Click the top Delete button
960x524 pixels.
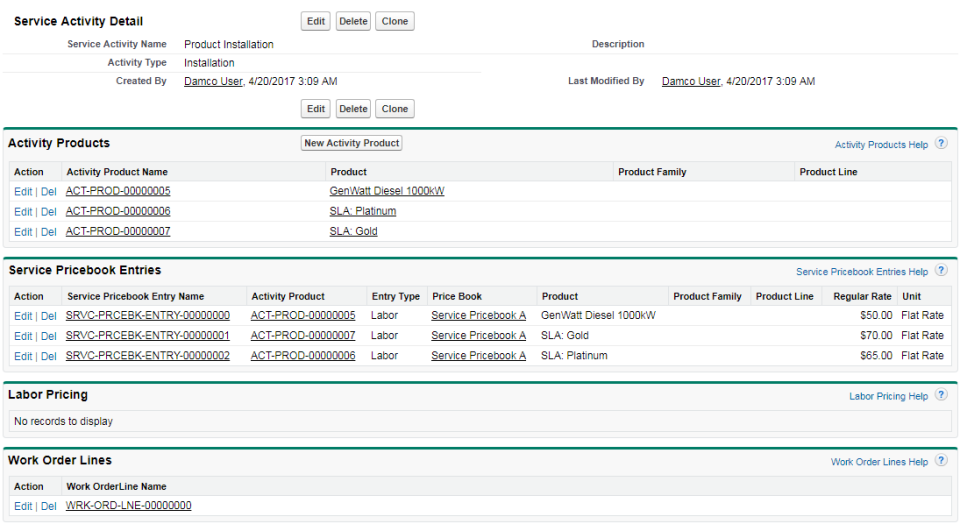pyautogui.click(x=353, y=21)
